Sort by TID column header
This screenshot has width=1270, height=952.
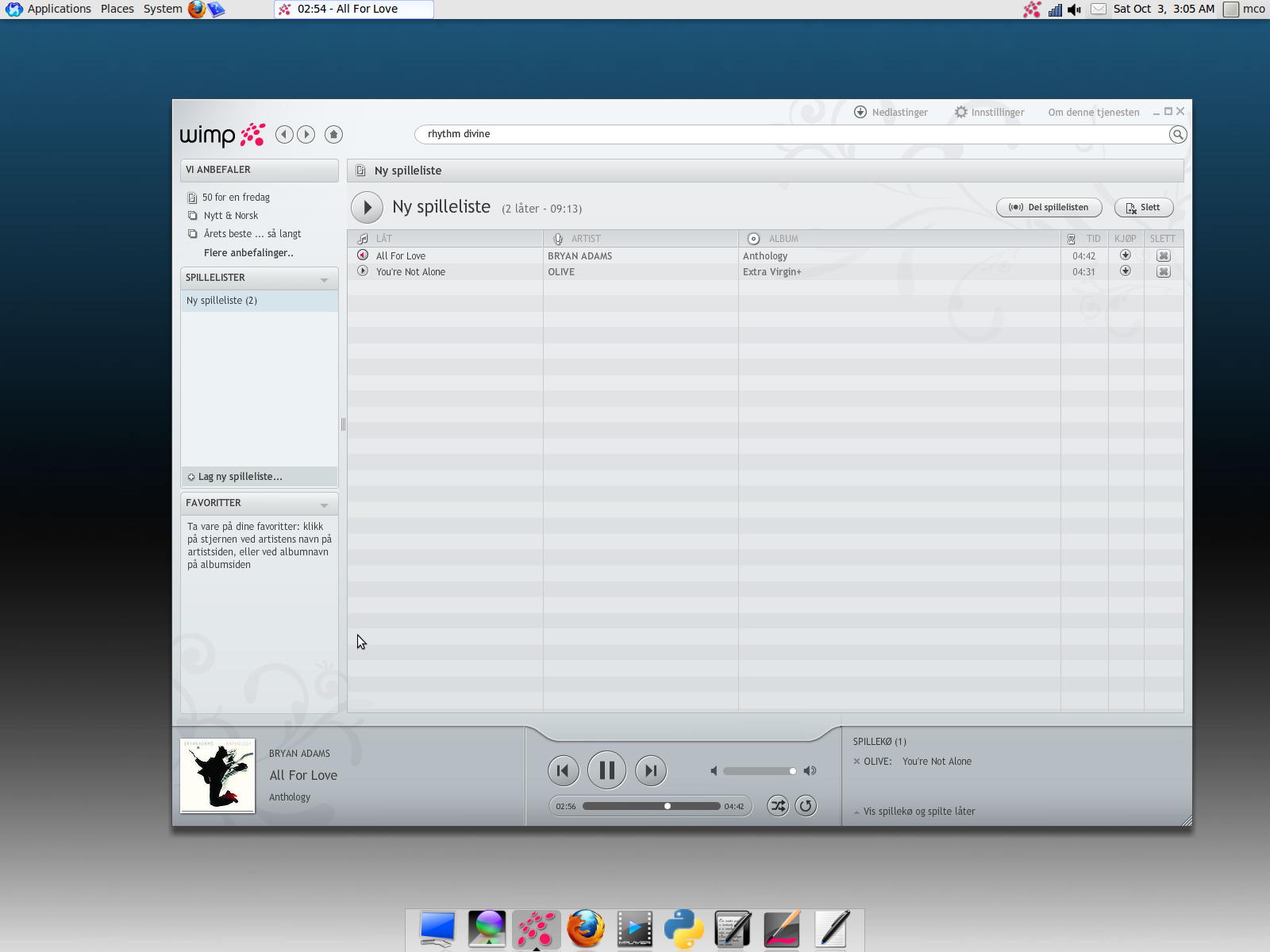pyautogui.click(x=1084, y=239)
